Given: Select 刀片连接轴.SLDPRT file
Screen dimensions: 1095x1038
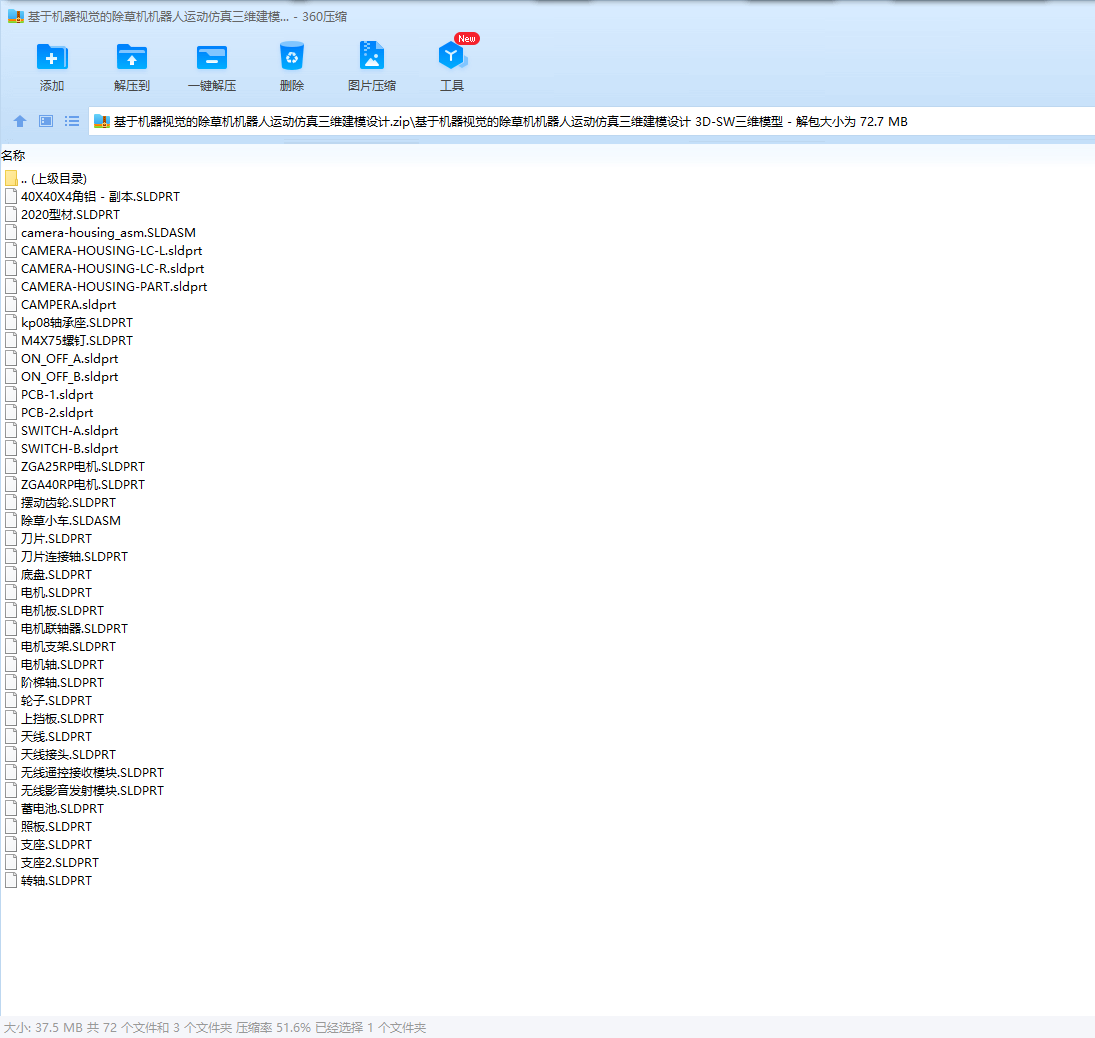Looking at the screenshot, I should click(x=75, y=557).
